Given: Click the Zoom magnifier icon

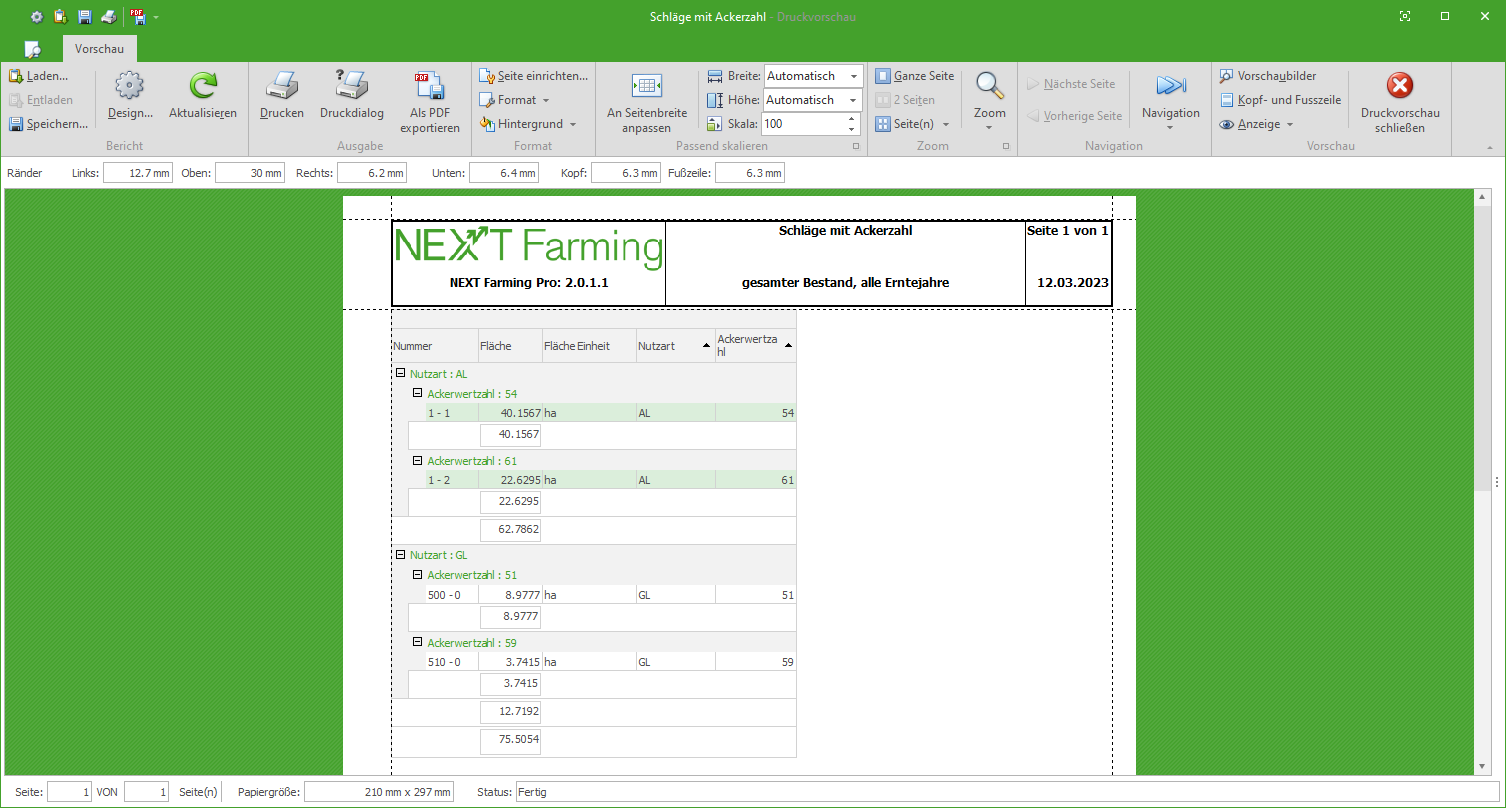Looking at the screenshot, I should 989,87.
